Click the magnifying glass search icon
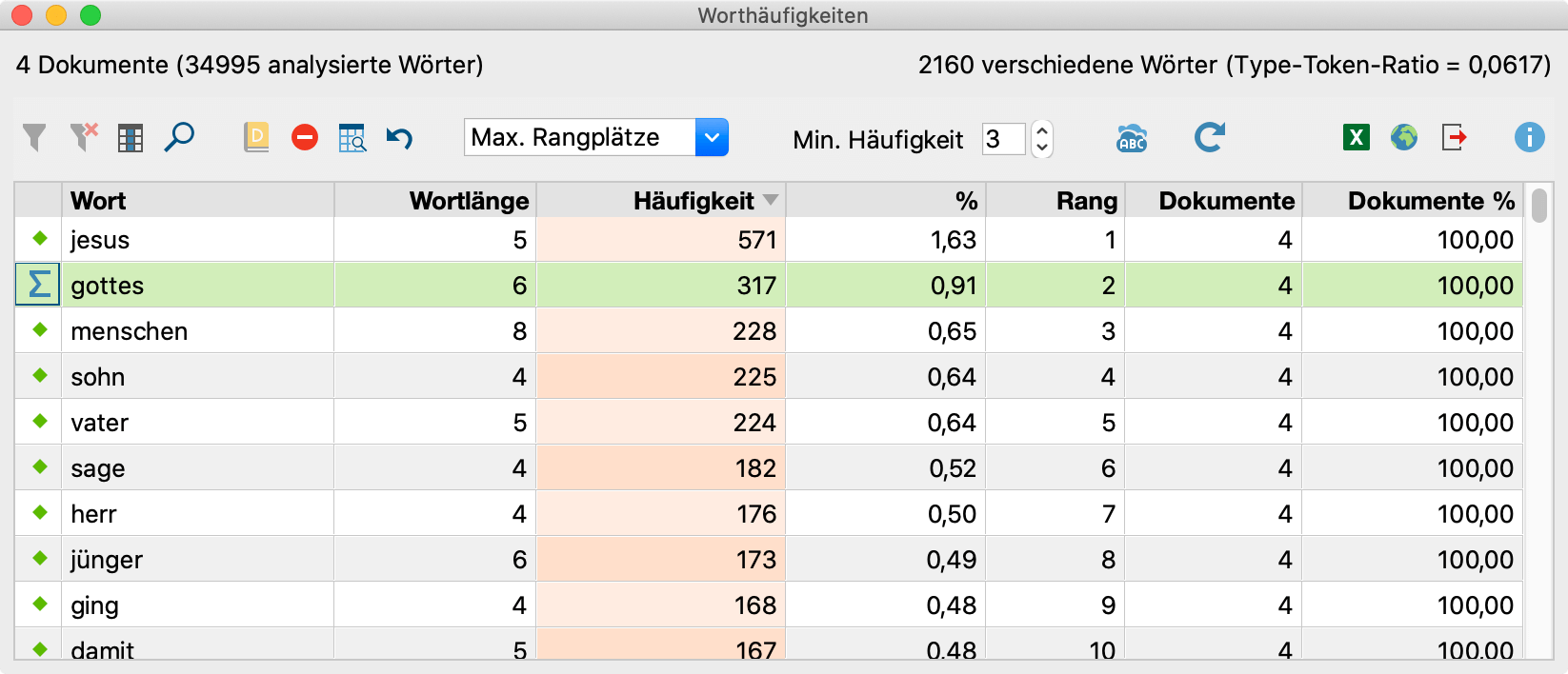Image resolution: width=1568 pixels, height=674 pixels. 179,138
